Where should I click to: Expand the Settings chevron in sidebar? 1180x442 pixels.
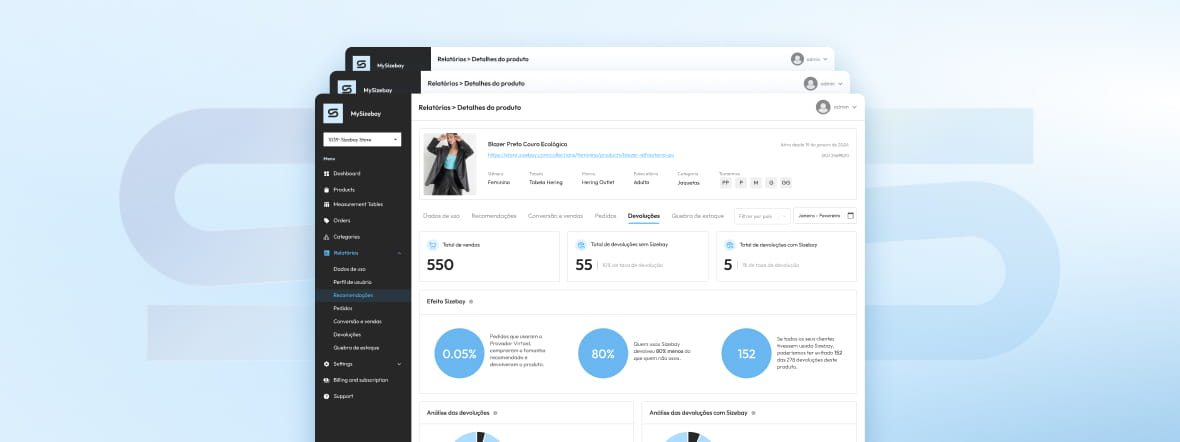[399, 364]
